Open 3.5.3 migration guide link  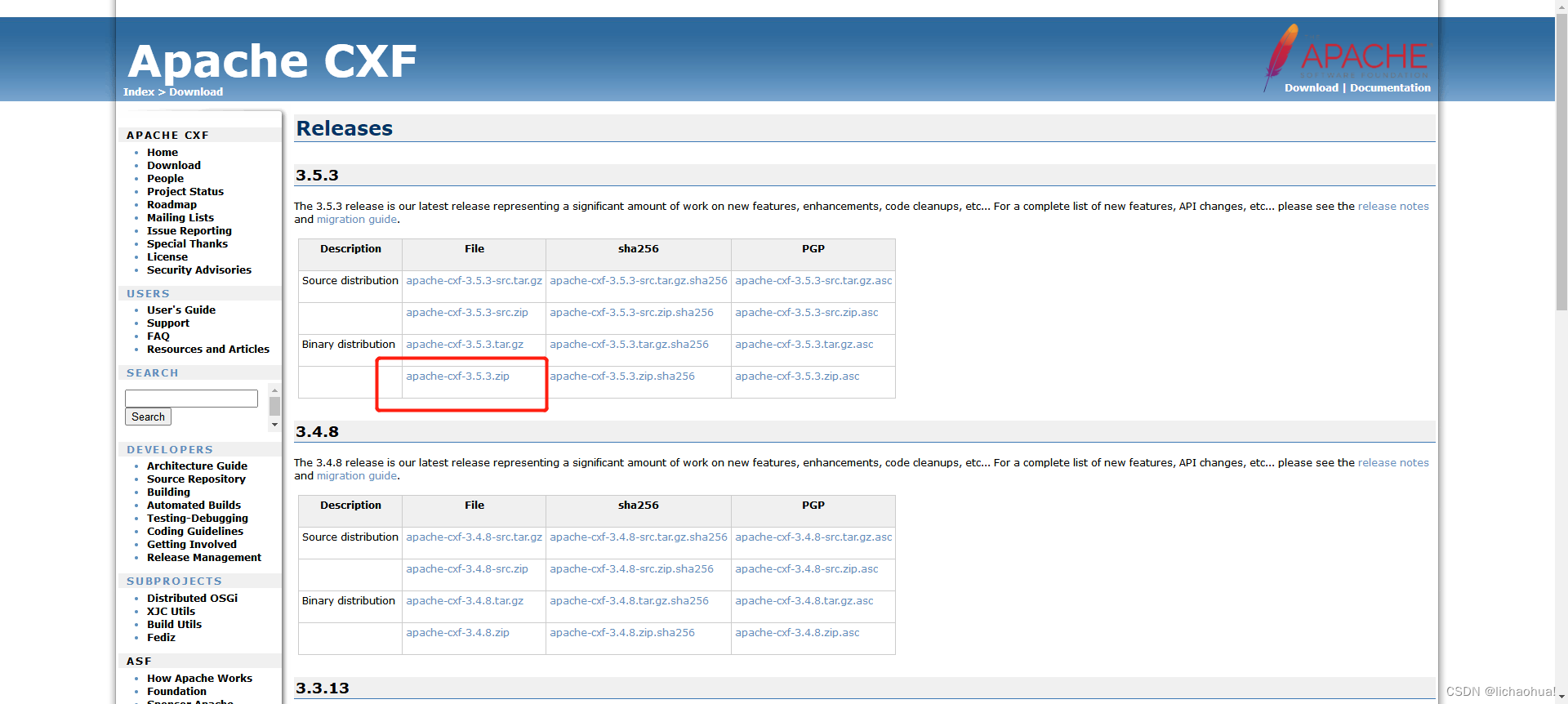[x=357, y=220]
